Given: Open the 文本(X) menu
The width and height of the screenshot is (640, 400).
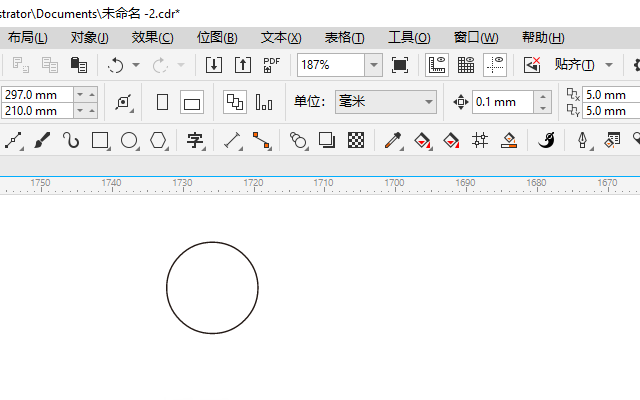Looking at the screenshot, I should (281, 38).
